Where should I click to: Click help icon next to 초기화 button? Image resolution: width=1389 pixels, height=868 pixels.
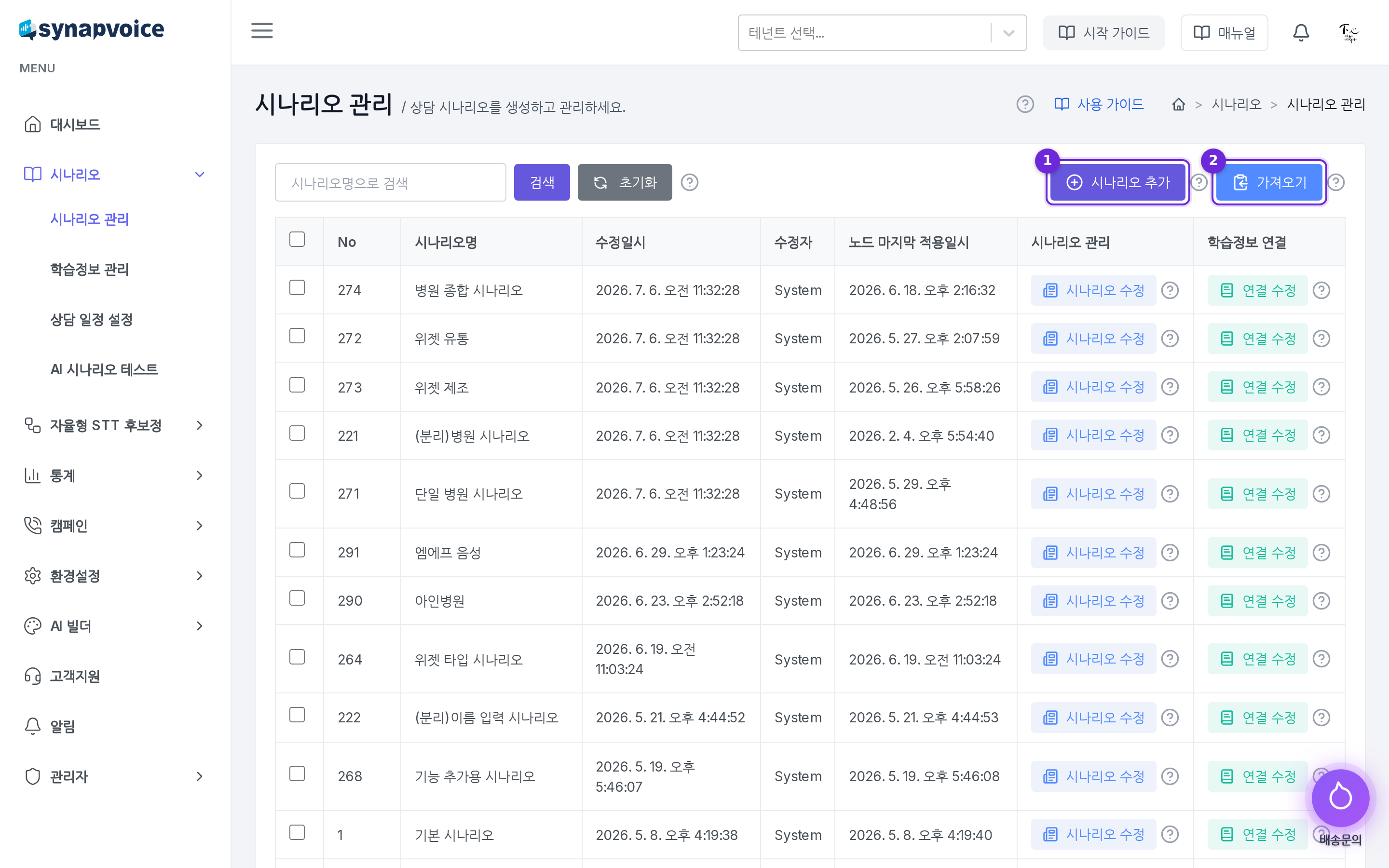[689, 183]
